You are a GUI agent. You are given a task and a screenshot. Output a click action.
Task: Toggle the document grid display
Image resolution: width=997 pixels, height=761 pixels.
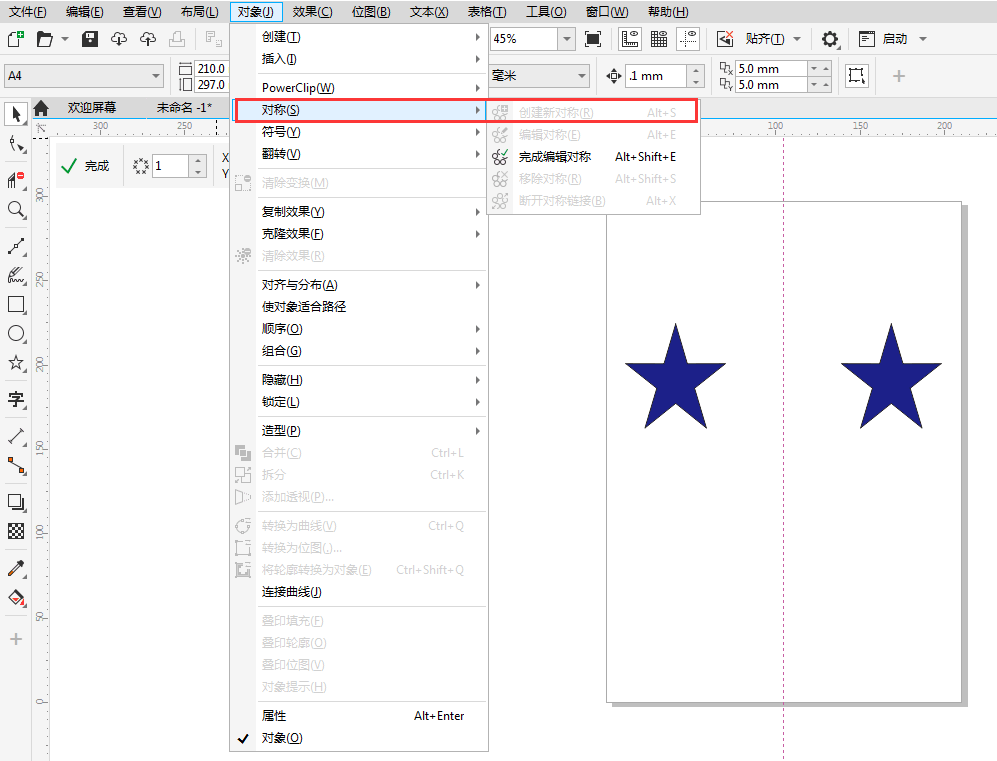click(x=659, y=38)
